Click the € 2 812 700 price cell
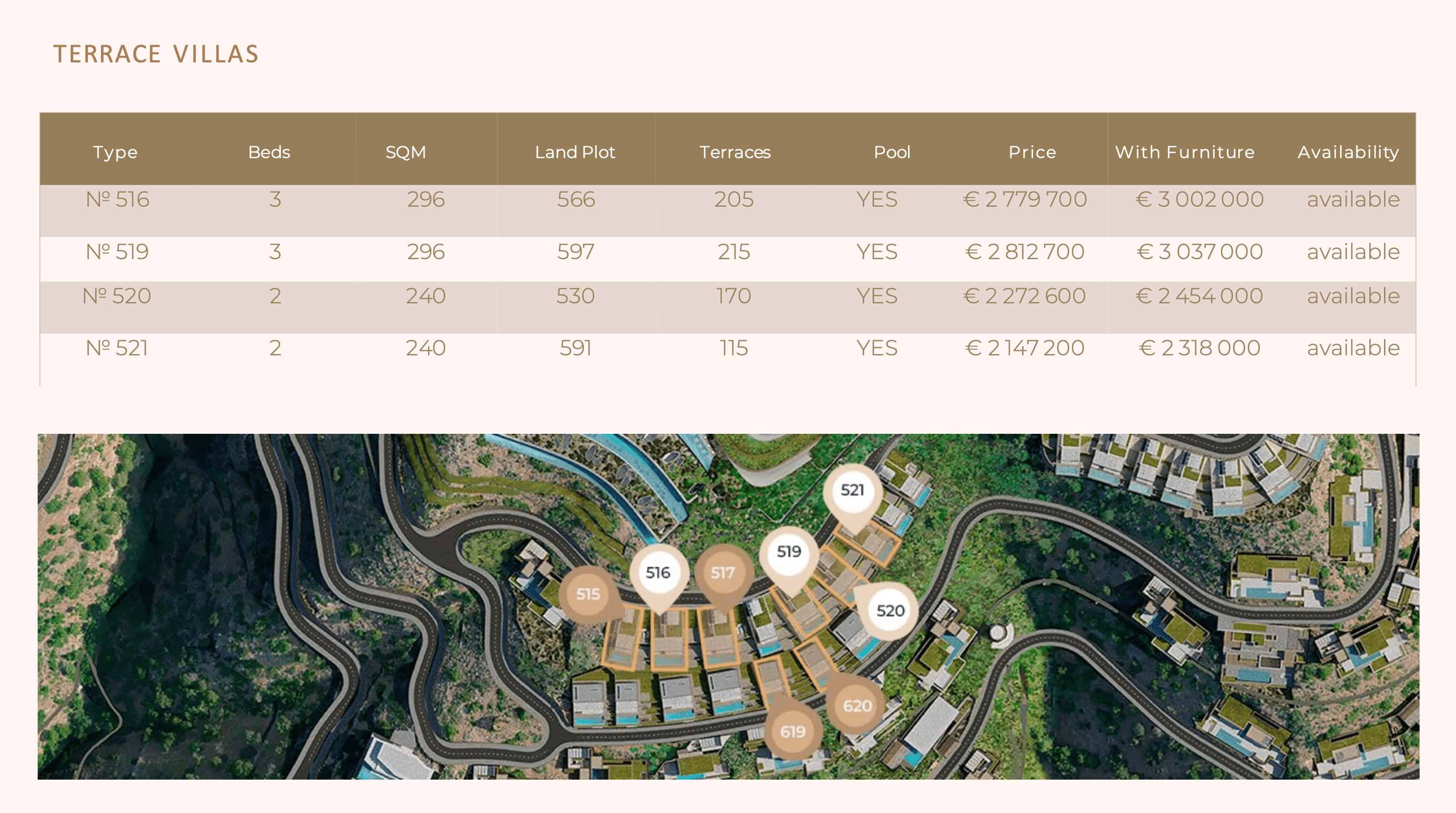This screenshot has width=1456, height=813. pyautogui.click(x=1024, y=252)
